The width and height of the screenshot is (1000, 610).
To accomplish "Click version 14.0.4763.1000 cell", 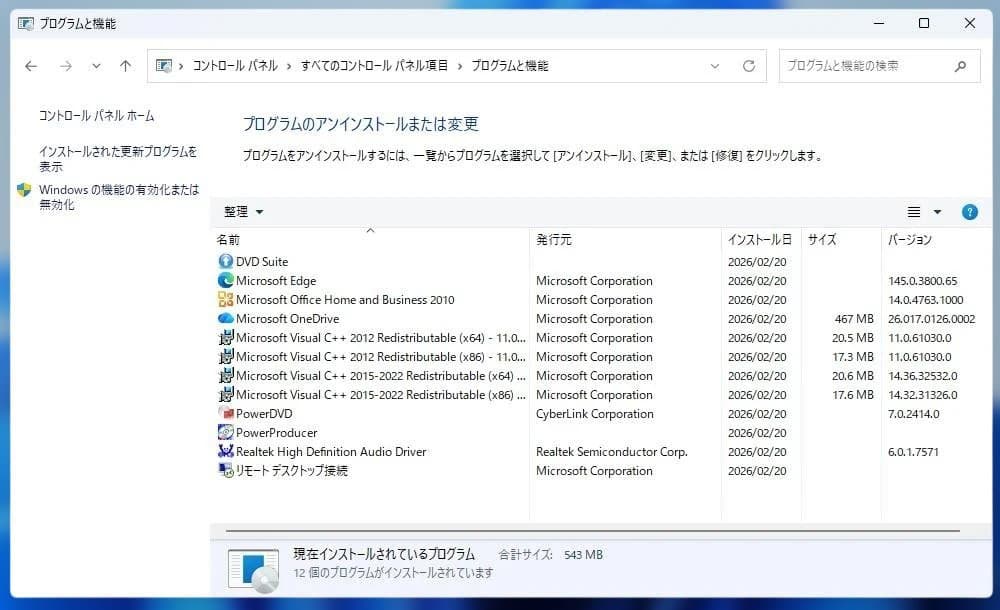I will point(925,300).
